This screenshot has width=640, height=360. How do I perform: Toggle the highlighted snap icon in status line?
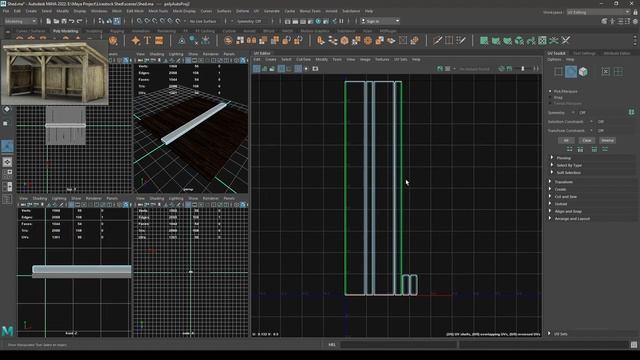(x=117, y=21)
